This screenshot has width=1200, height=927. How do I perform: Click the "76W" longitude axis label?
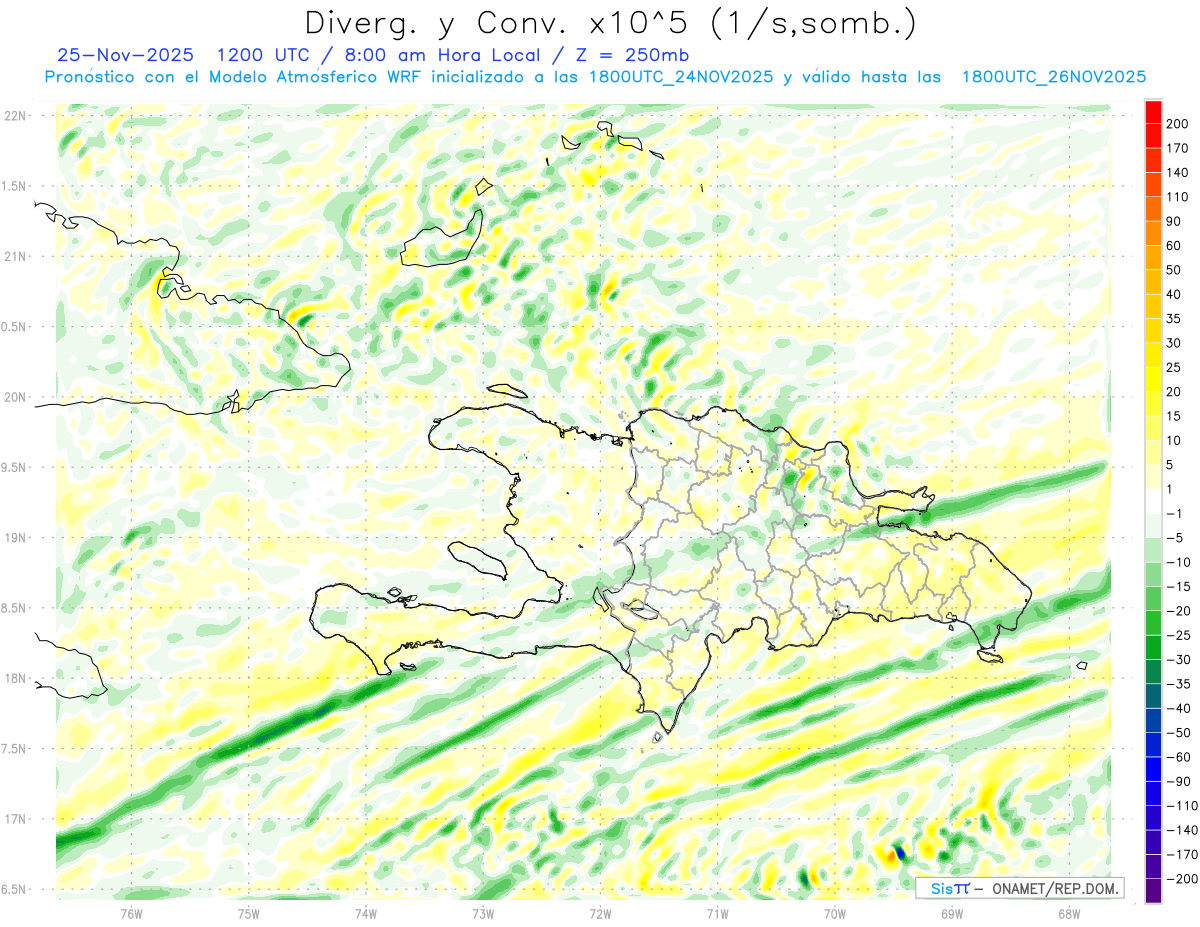click(x=131, y=913)
